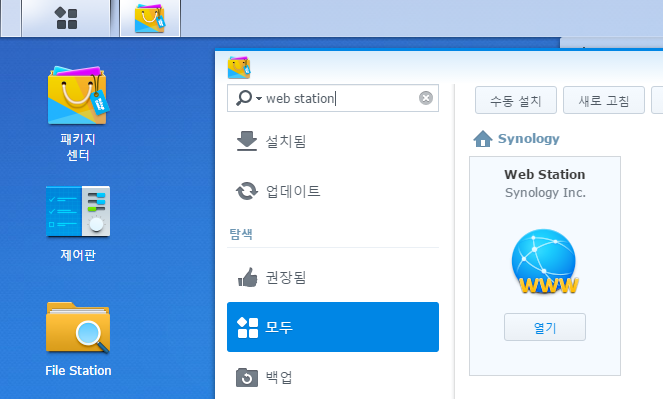
Task: Click the magnifier search icon
Action: coord(244,98)
